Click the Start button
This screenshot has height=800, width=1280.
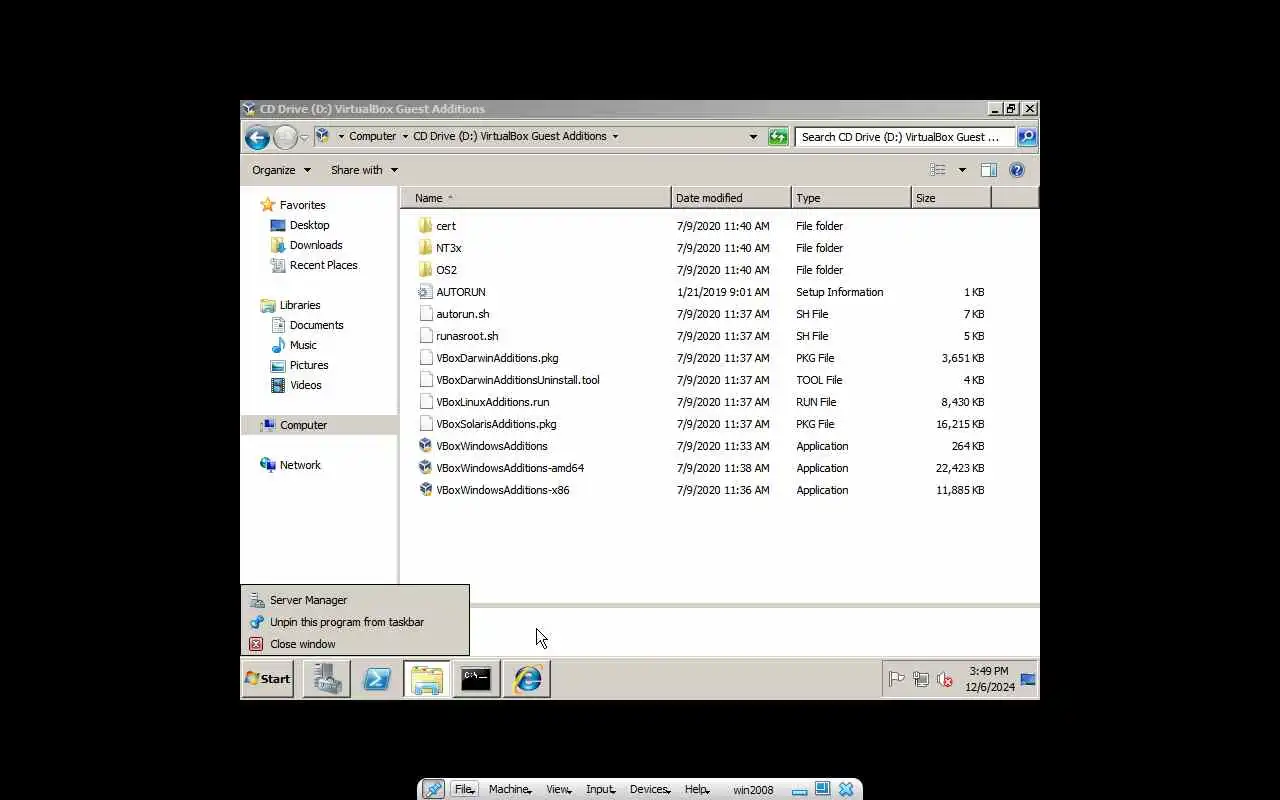tap(268, 679)
